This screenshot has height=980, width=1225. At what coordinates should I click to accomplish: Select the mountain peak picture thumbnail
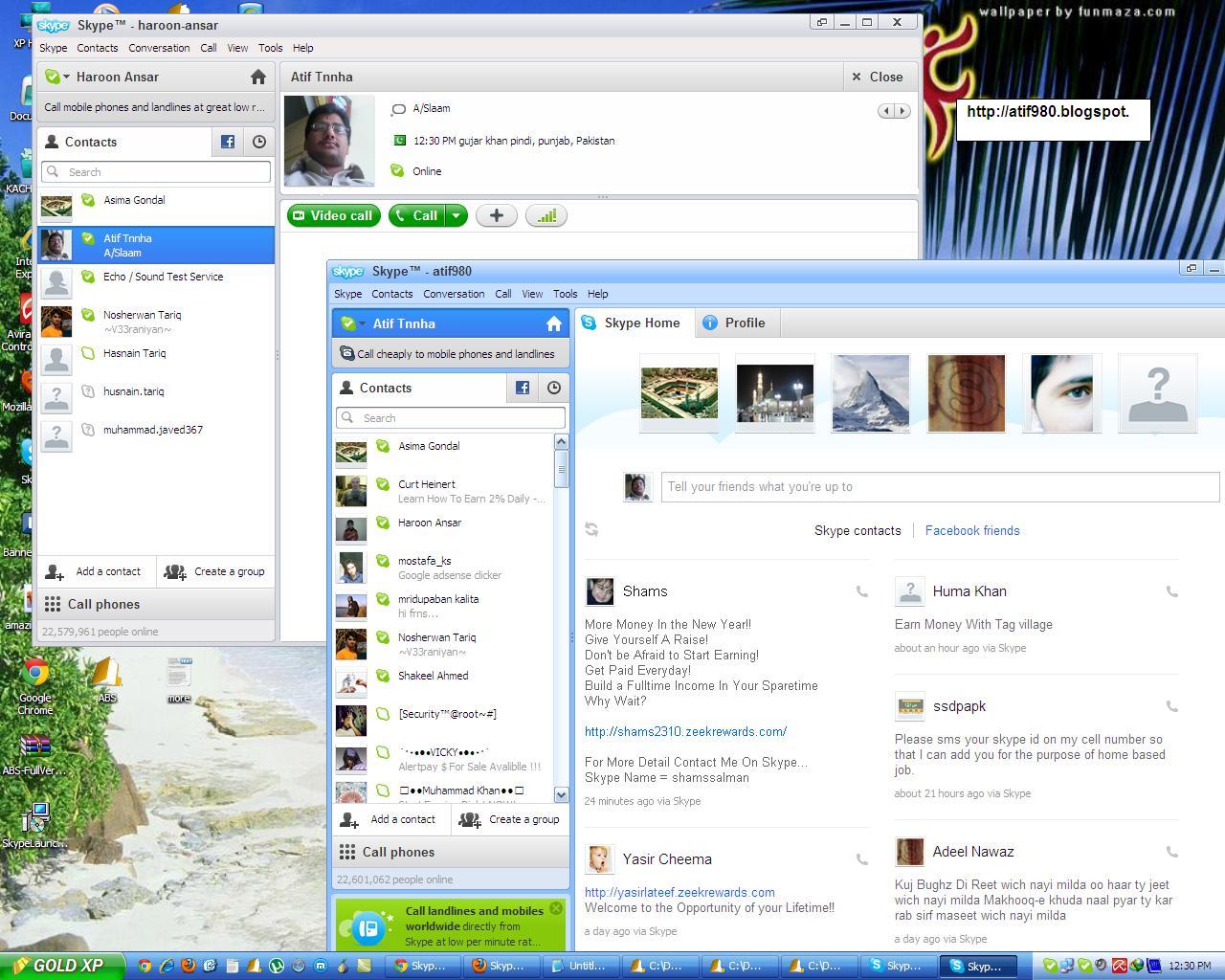871,392
